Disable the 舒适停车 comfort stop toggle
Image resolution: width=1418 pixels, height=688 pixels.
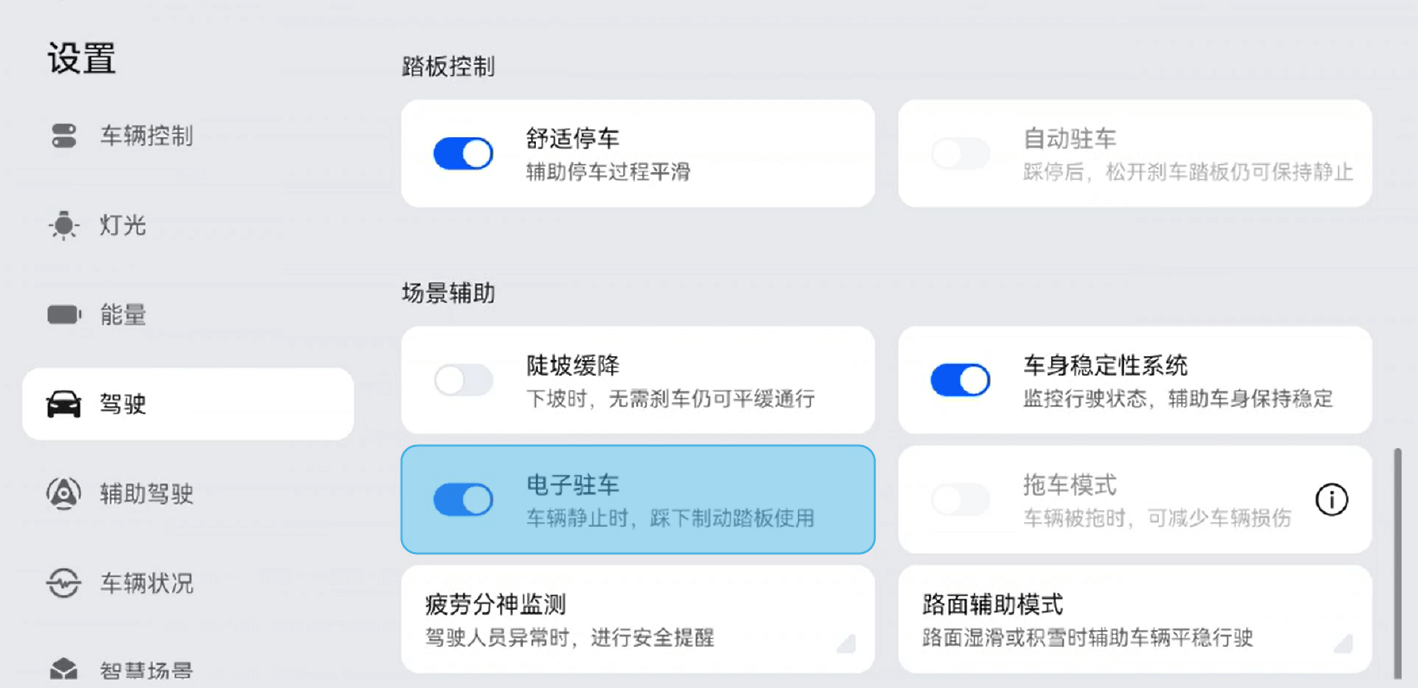click(x=463, y=154)
